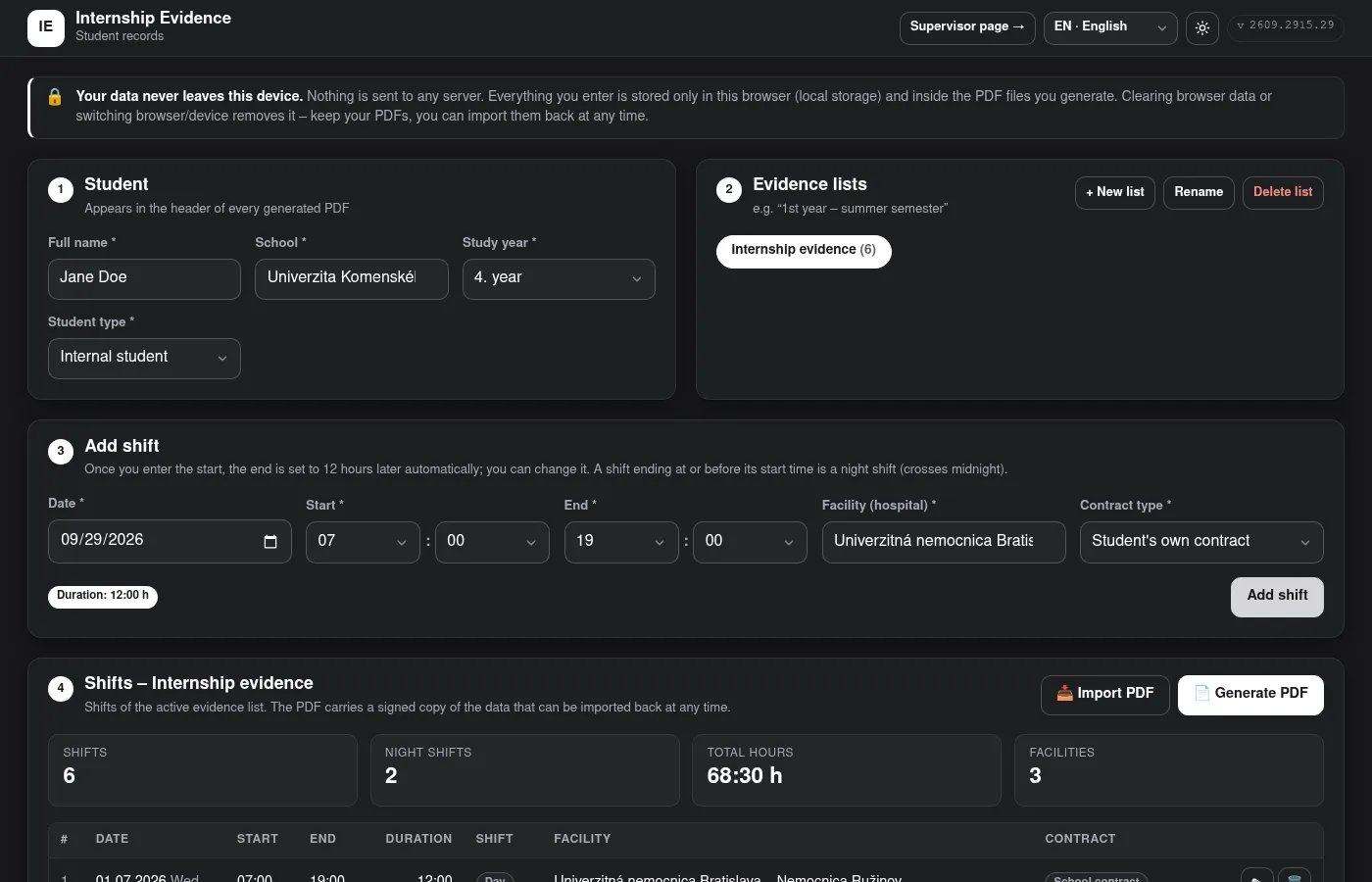Generate PDF of shifts
Image resolution: width=1372 pixels, height=882 pixels.
tap(1250, 695)
